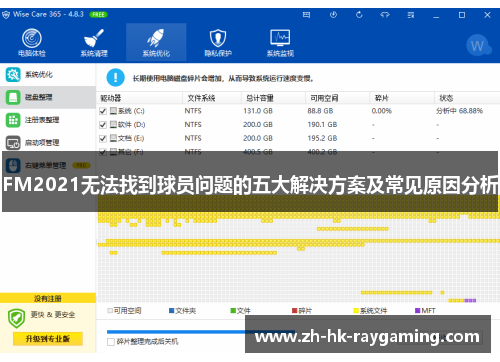Sort by the 碎片 column header
This screenshot has width=500, height=362.
pyautogui.click(x=402, y=98)
